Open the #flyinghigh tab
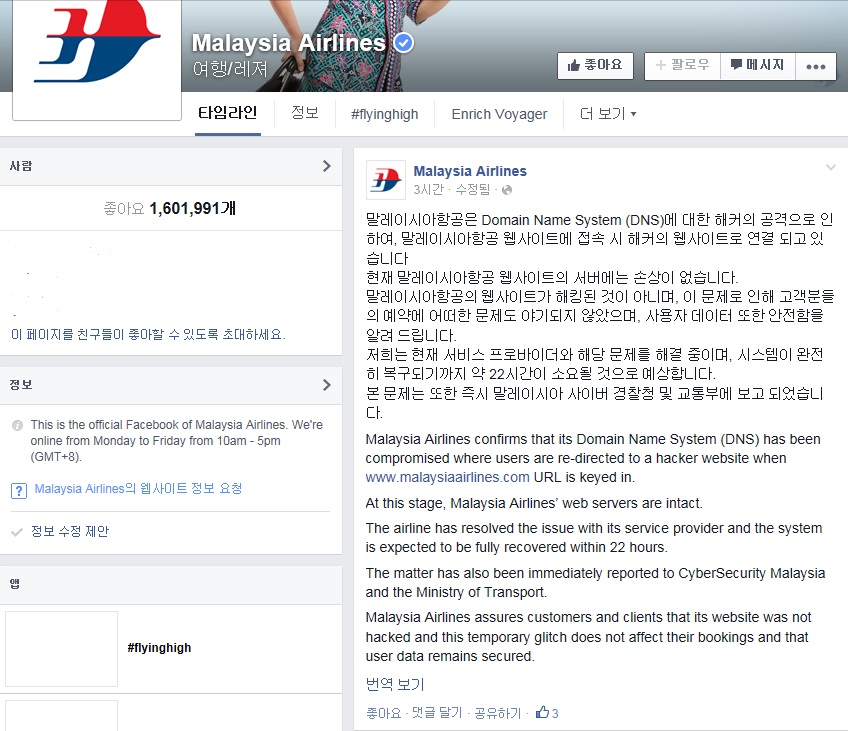 tap(385, 114)
